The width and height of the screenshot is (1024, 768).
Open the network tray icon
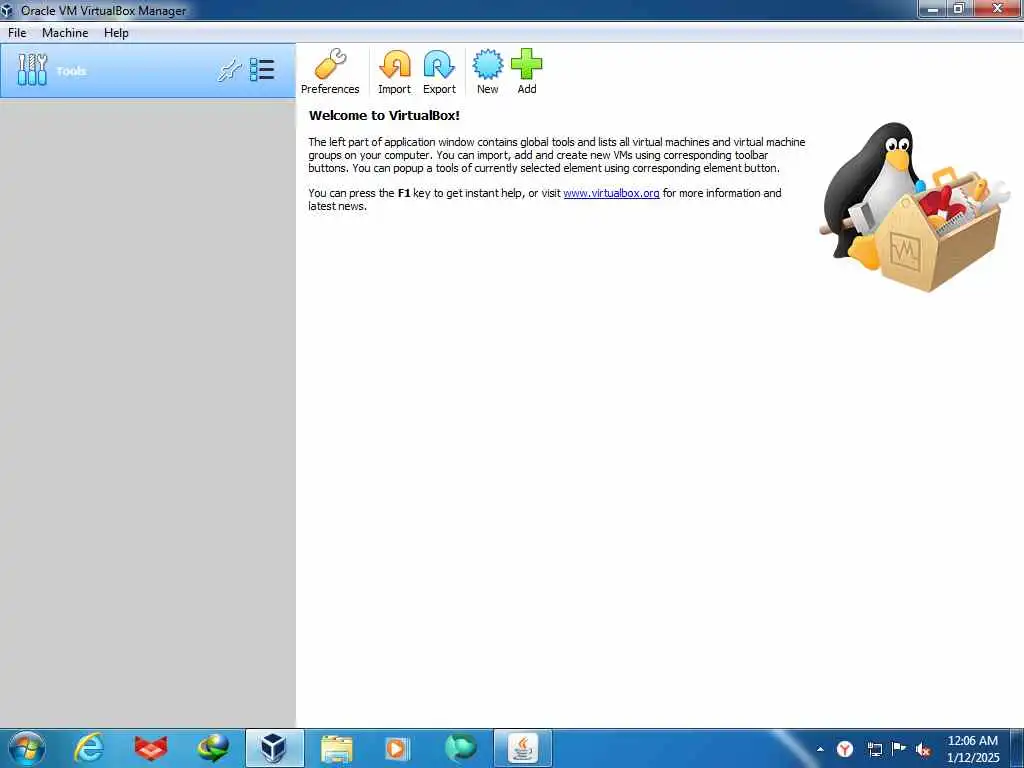click(874, 749)
